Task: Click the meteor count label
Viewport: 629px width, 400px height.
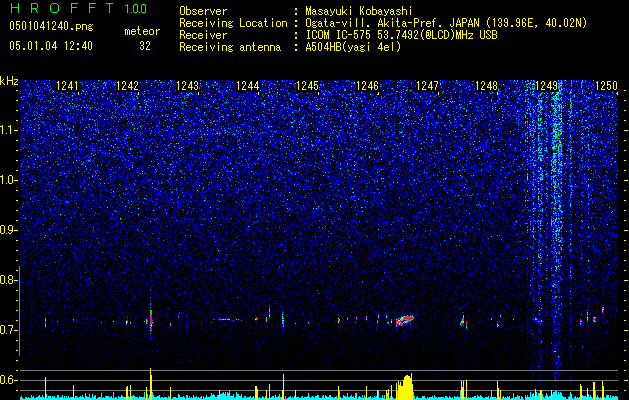Action: click(x=142, y=31)
